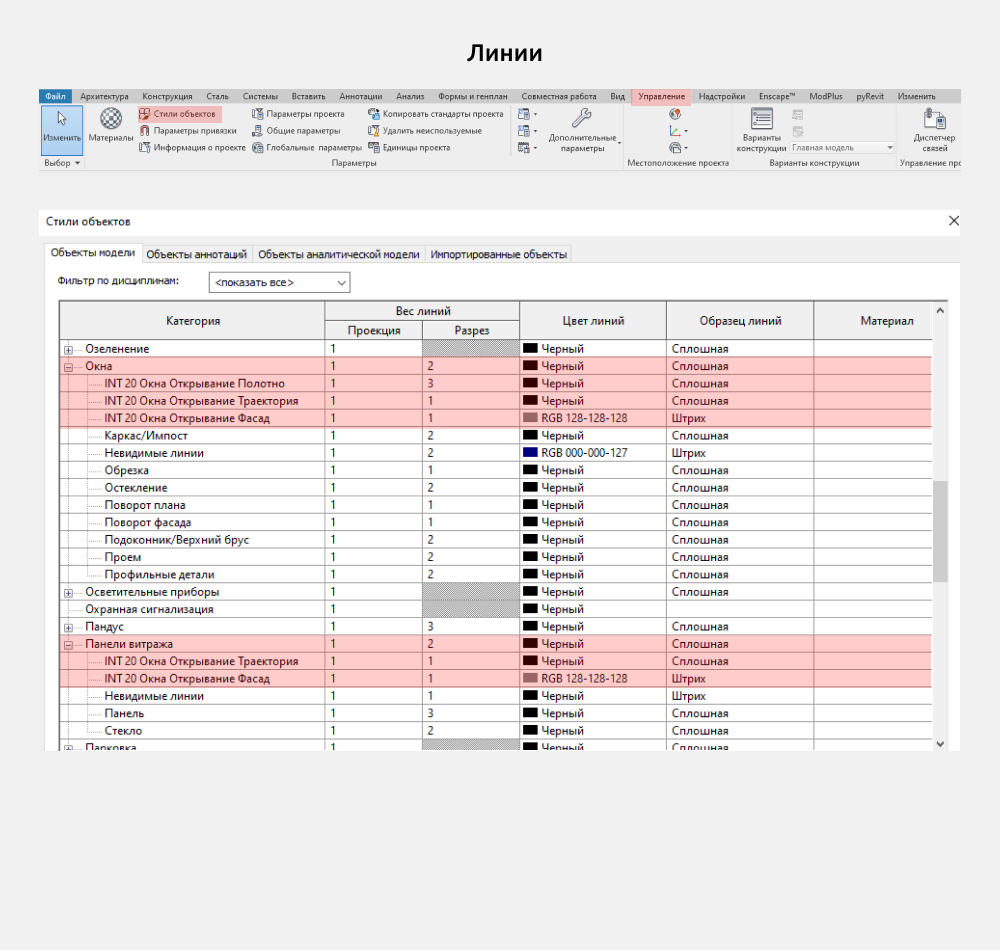Open Варианты конструкции design options

coord(761,130)
